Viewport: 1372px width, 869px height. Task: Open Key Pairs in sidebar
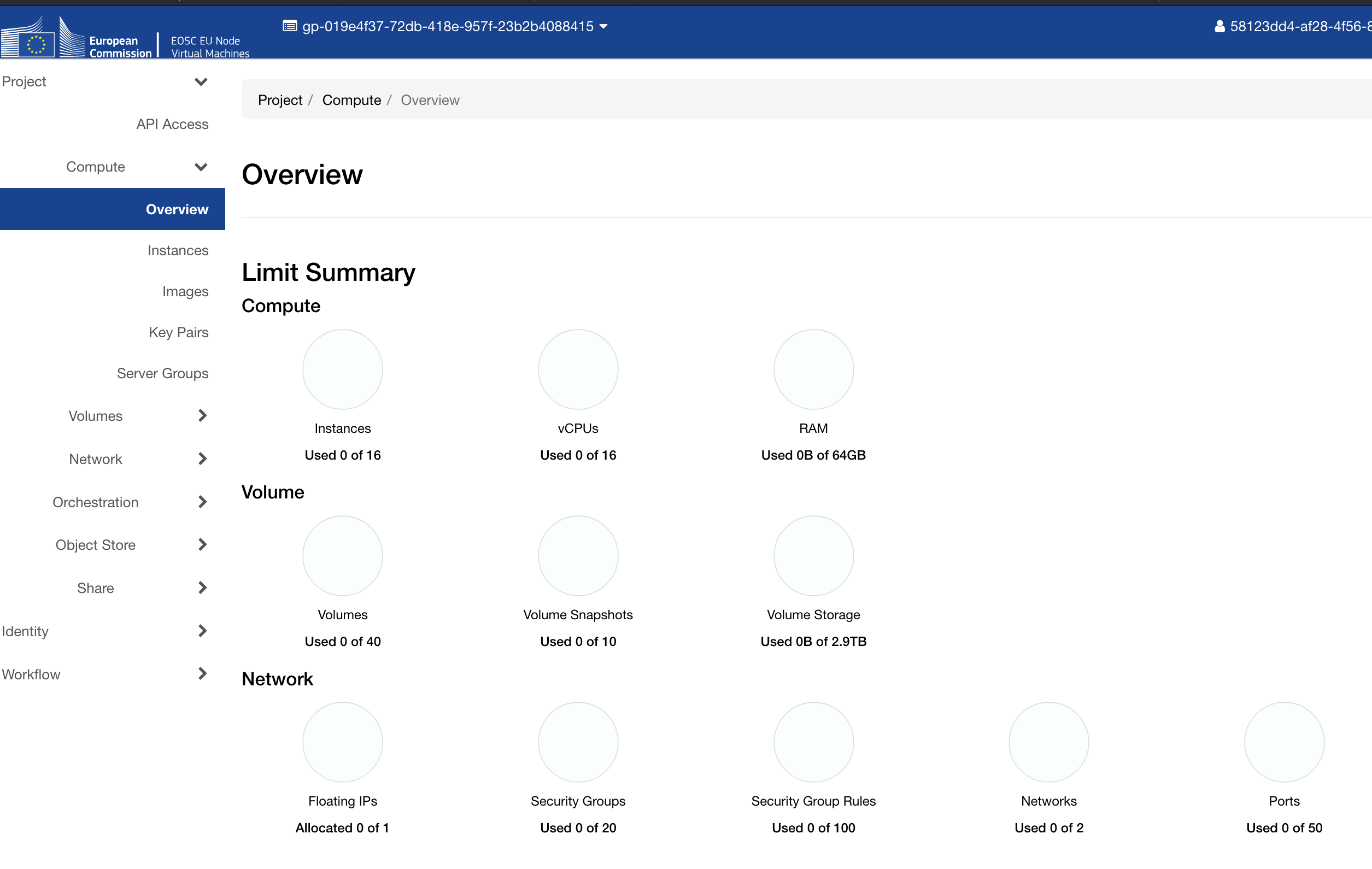[178, 332]
